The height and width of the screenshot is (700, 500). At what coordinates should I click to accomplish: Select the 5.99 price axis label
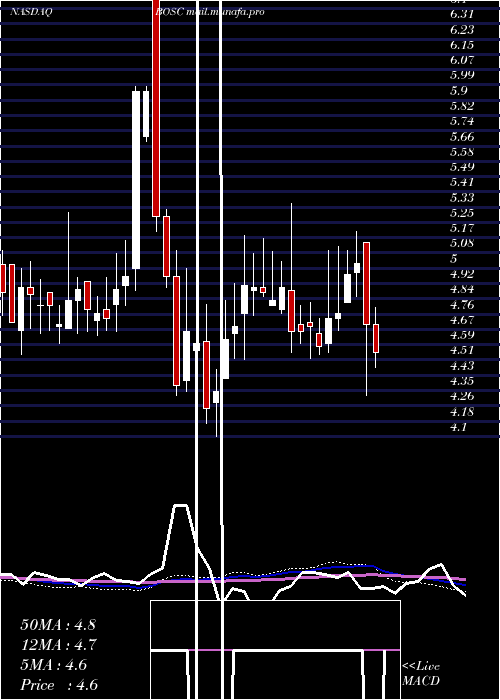(462, 75)
